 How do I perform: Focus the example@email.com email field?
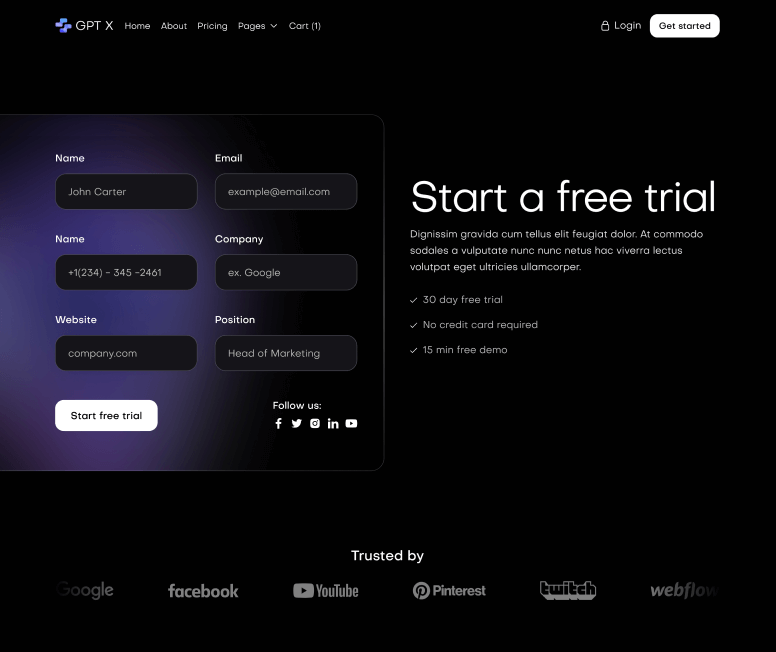click(286, 191)
